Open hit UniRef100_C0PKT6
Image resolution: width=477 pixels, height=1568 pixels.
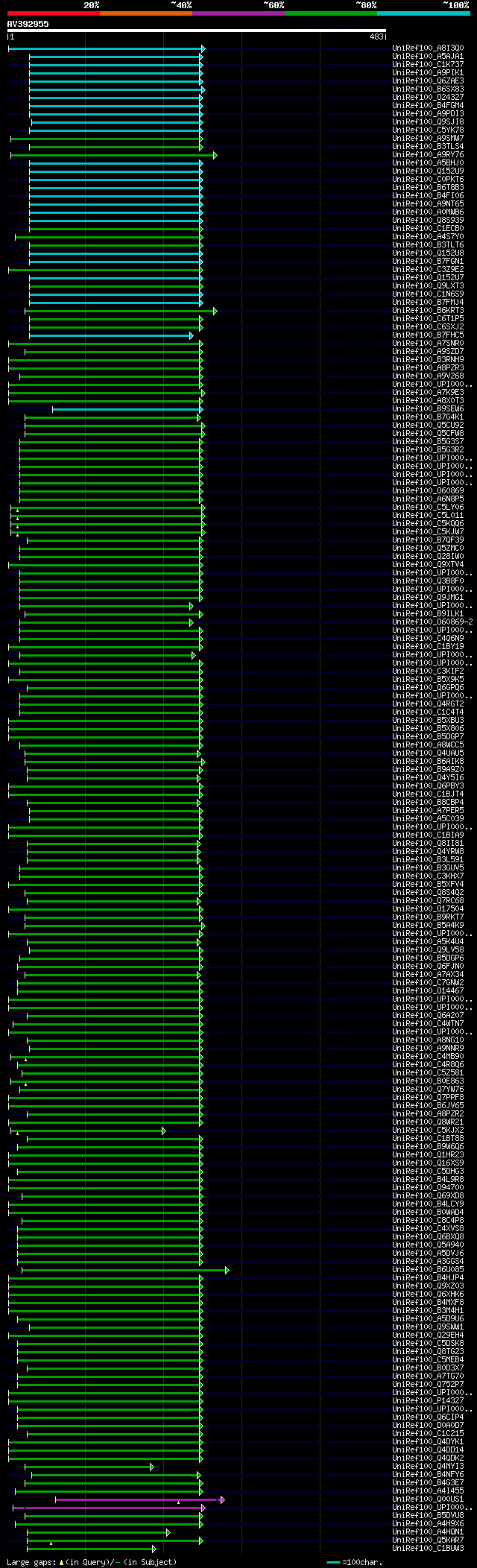coord(428,180)
